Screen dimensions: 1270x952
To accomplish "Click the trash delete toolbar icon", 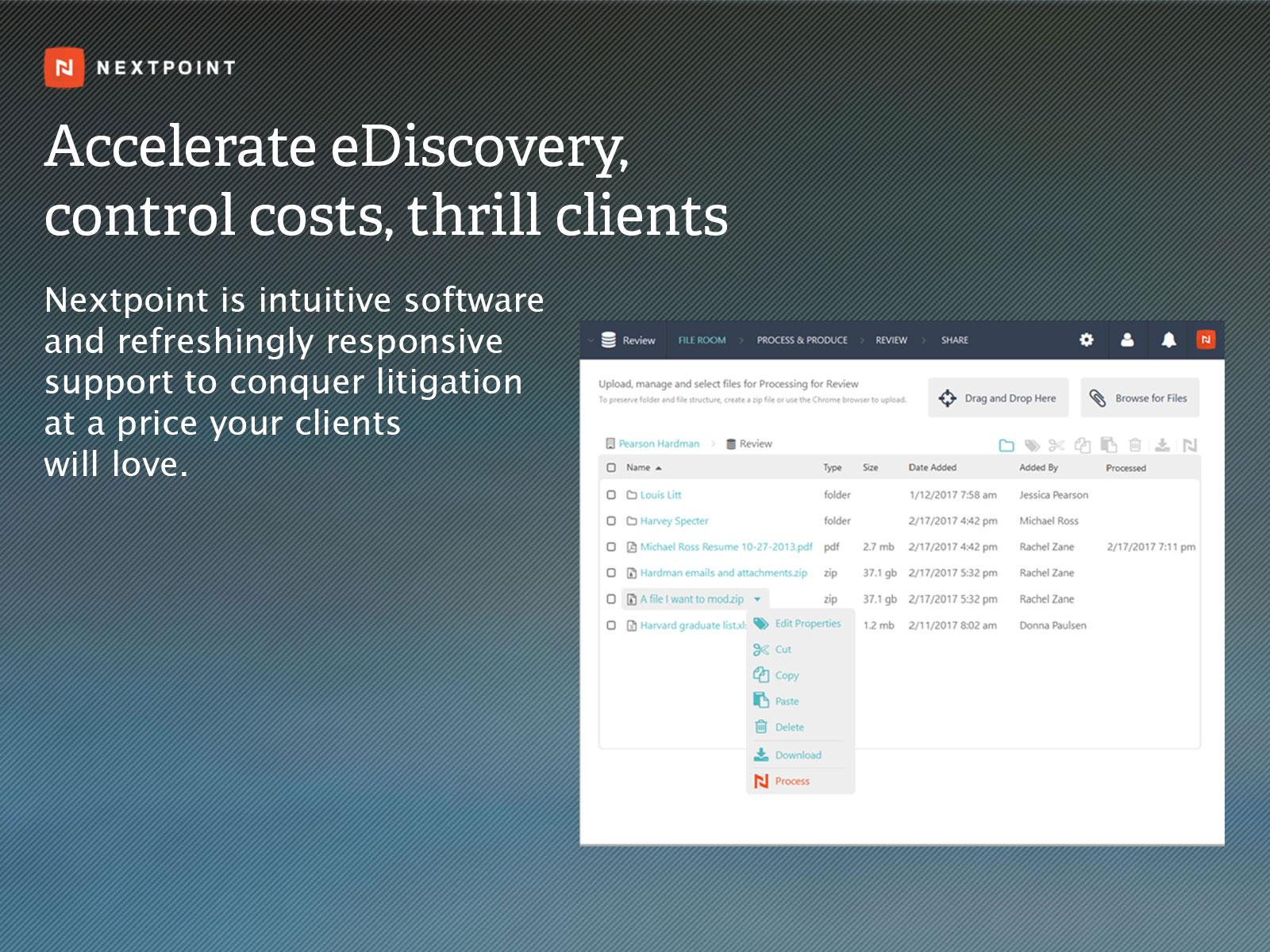I will pyautogui.click(x=1135, y=445).
